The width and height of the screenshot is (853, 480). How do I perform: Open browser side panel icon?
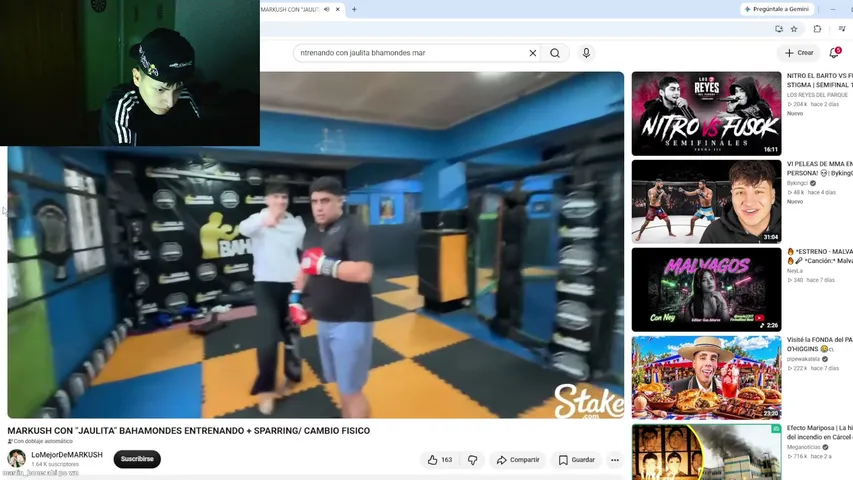842,29
